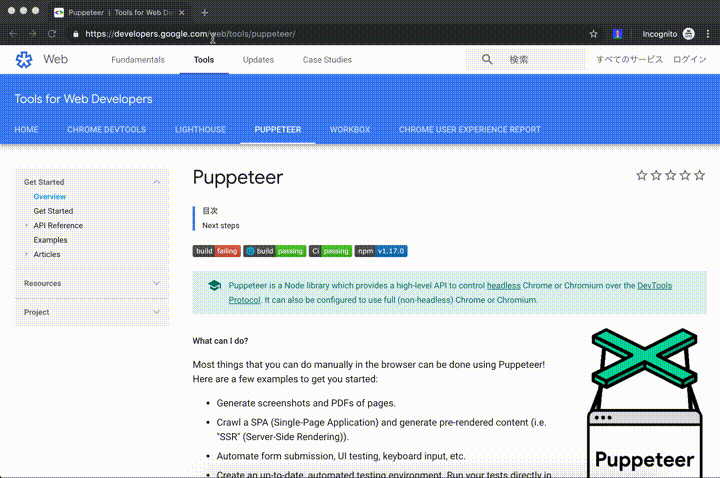Click the build passing badge
The width and height of the screenshot is (720, 478).
click(x=275, y=251)
